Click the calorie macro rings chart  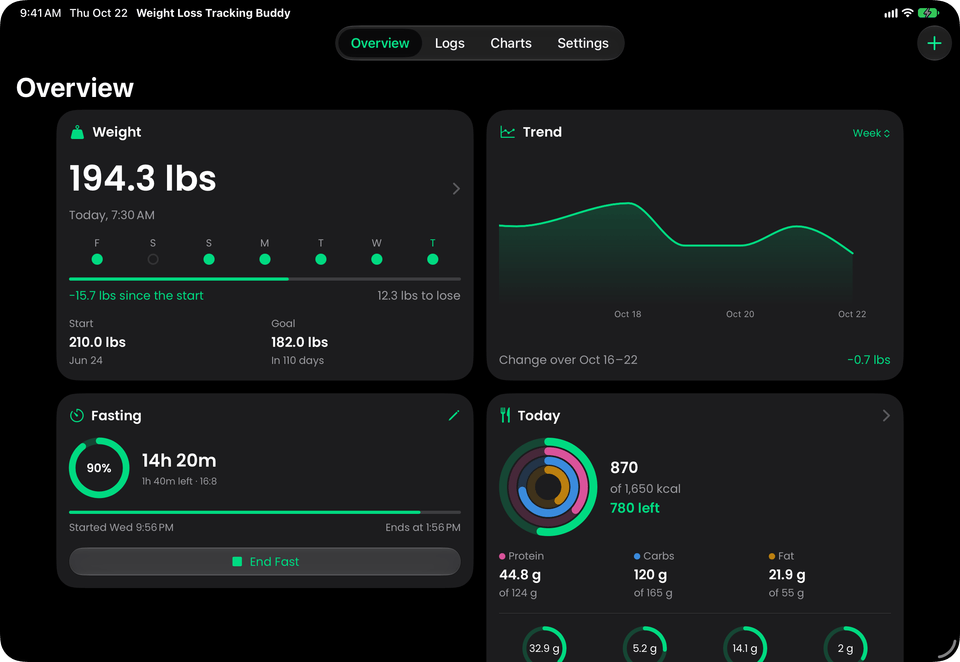click(548, 487)
